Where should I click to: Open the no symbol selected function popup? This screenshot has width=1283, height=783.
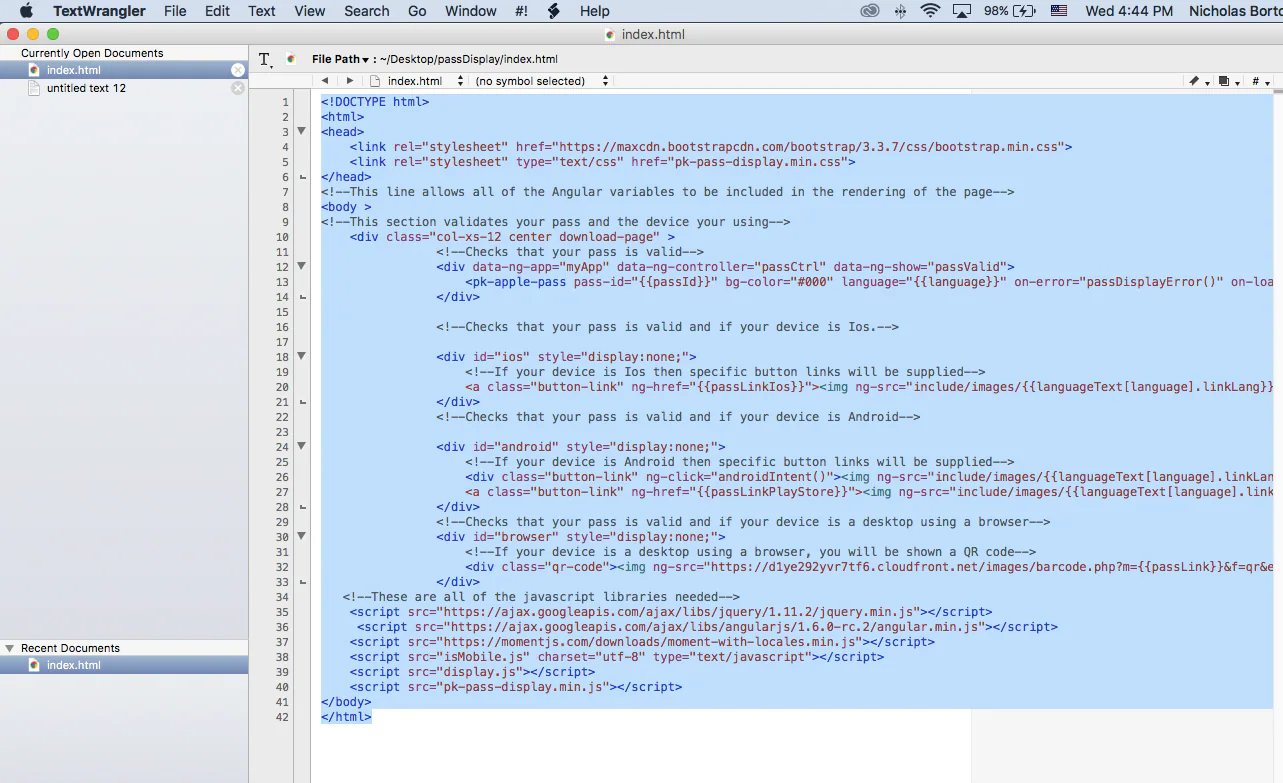543,81
